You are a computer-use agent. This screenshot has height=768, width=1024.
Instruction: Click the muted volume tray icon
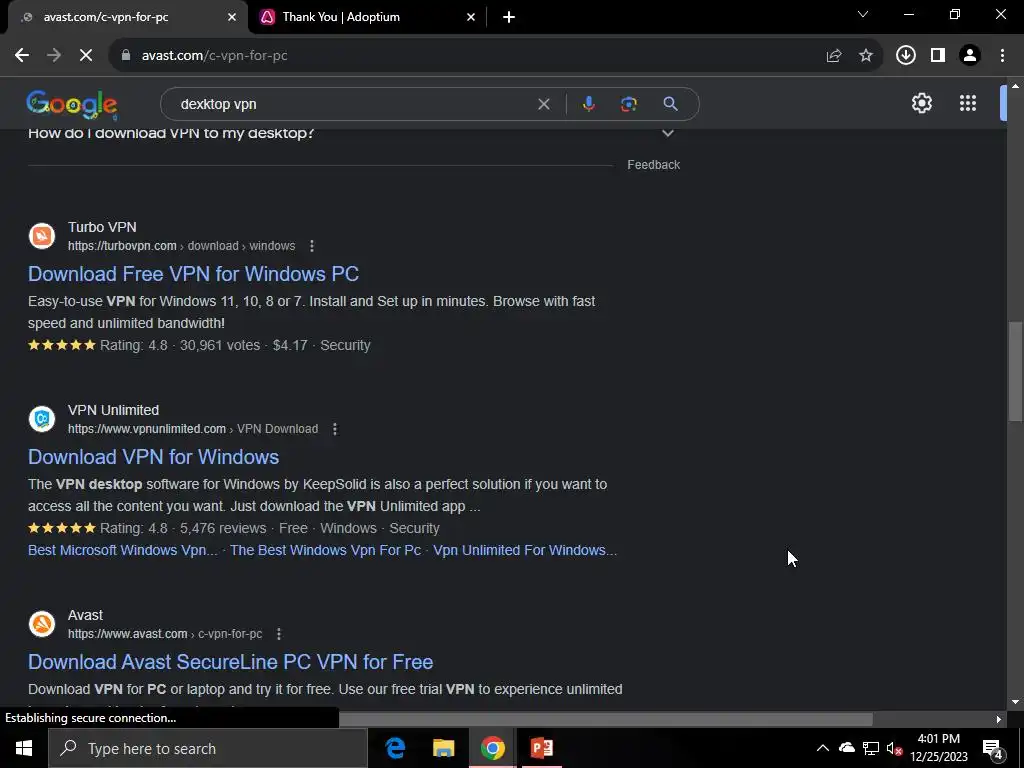click(894, 748)
